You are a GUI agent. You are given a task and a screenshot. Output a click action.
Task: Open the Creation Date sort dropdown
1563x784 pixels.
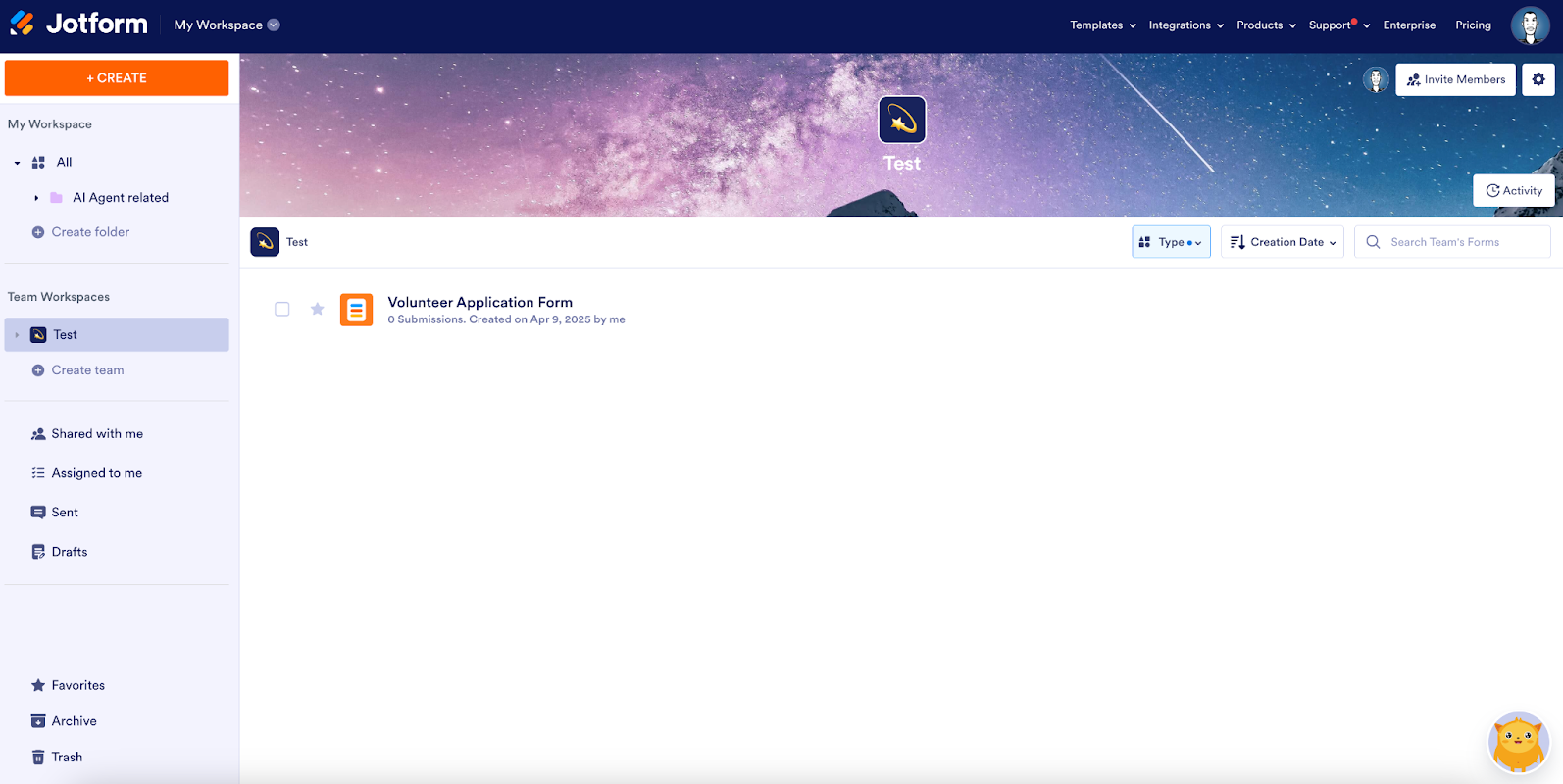click(1282, 242)
